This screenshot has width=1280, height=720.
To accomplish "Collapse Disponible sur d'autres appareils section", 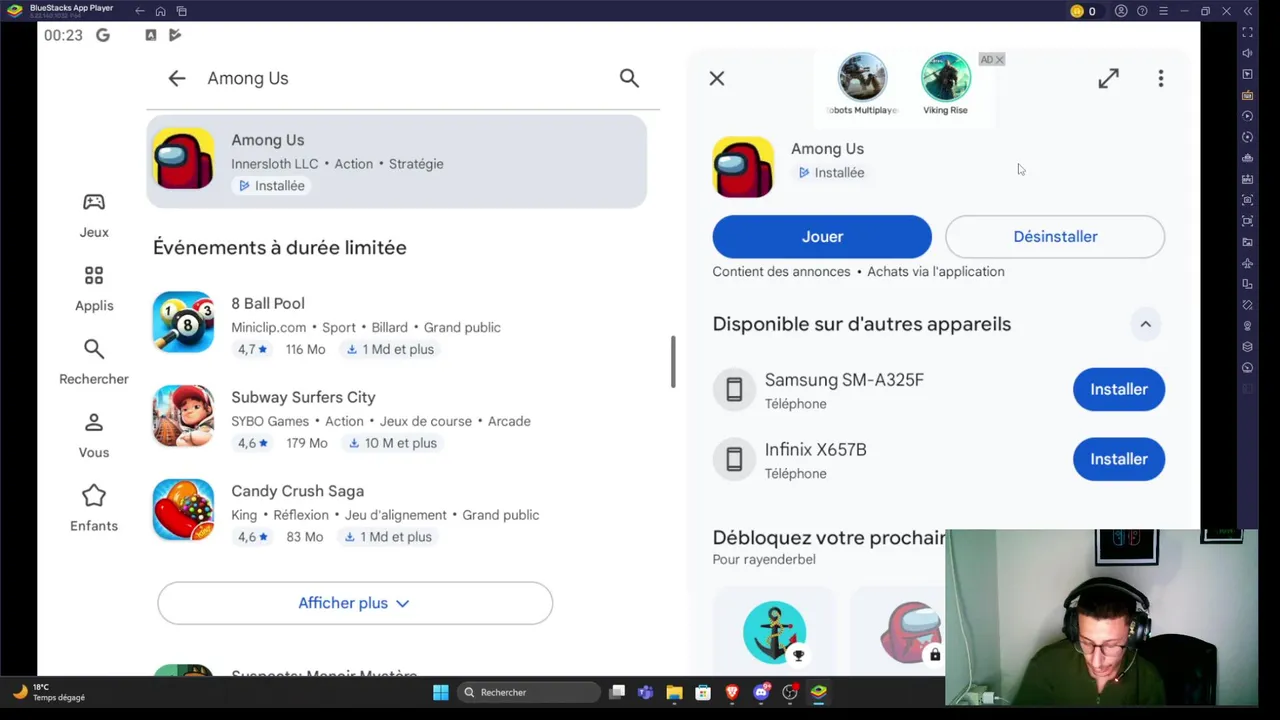I will tap(1146, 324).
